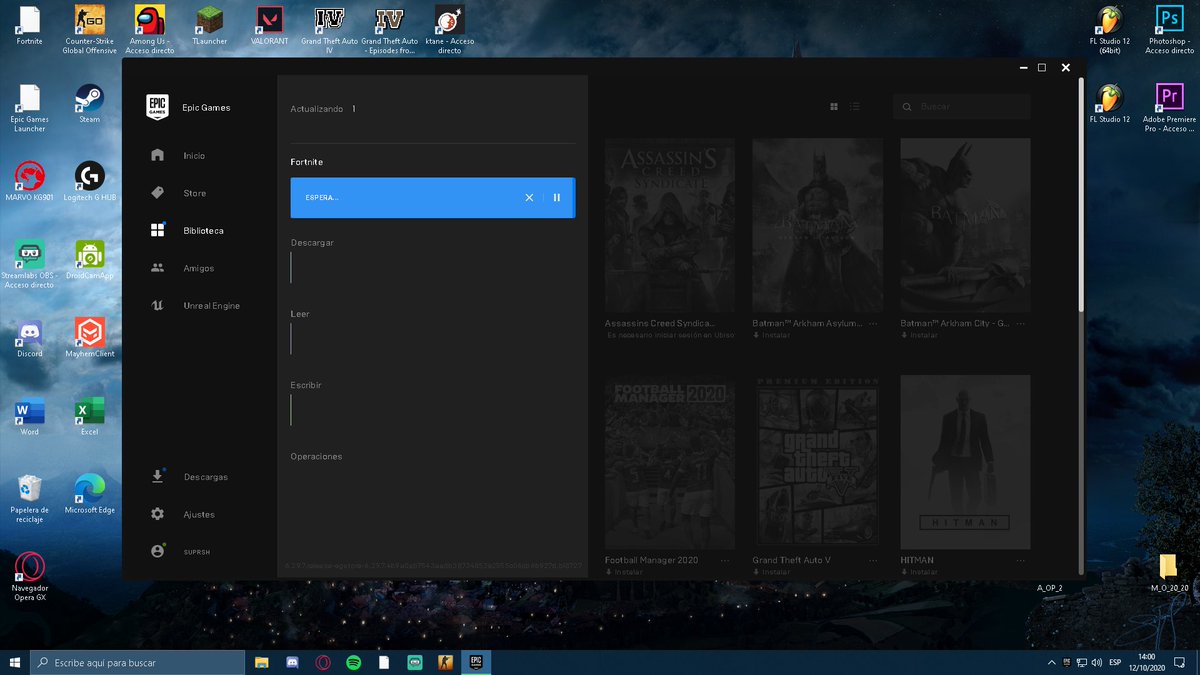Show hidden system tray icons

point(1050,662)
